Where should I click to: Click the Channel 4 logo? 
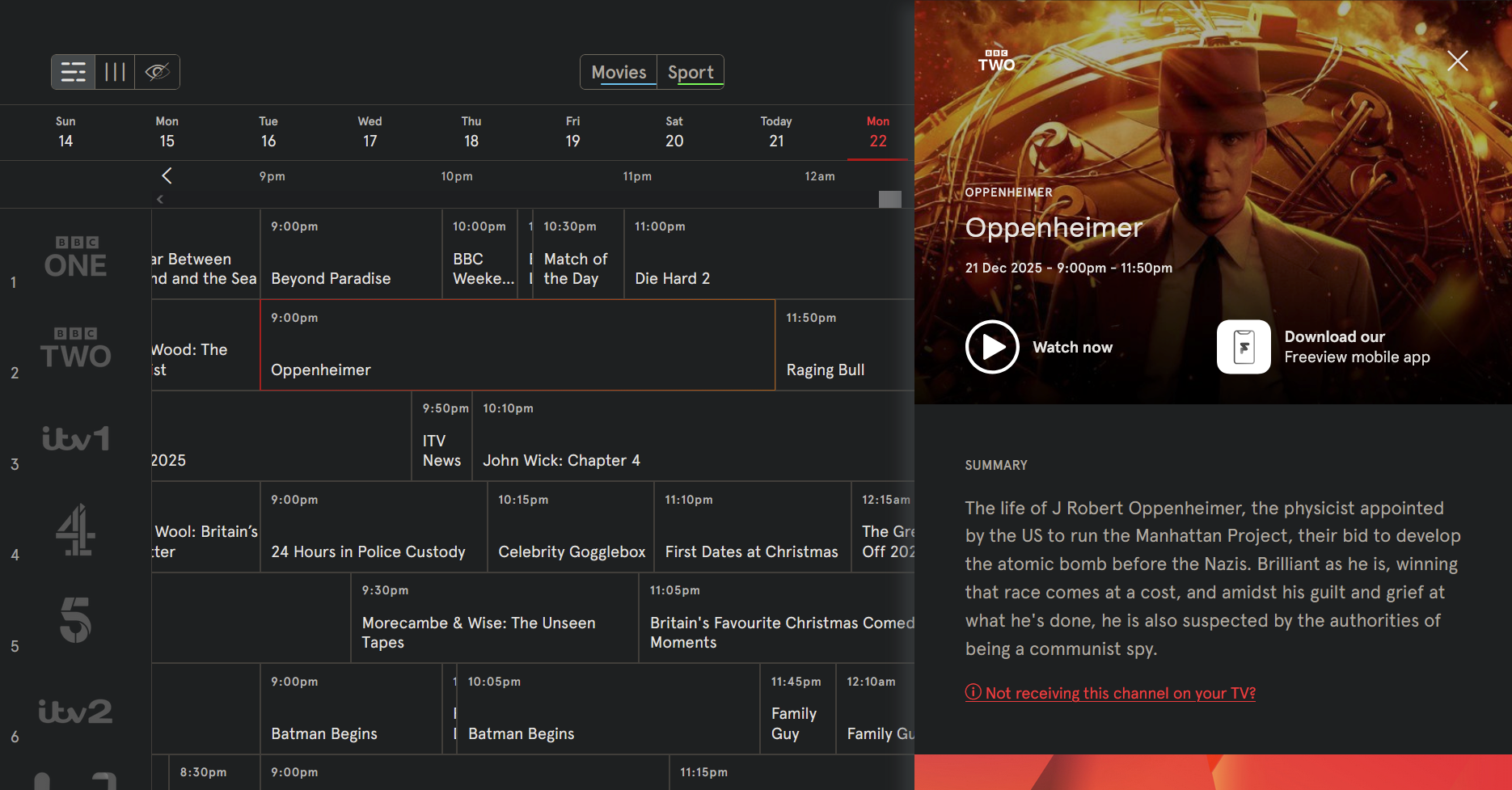[75, 530]
